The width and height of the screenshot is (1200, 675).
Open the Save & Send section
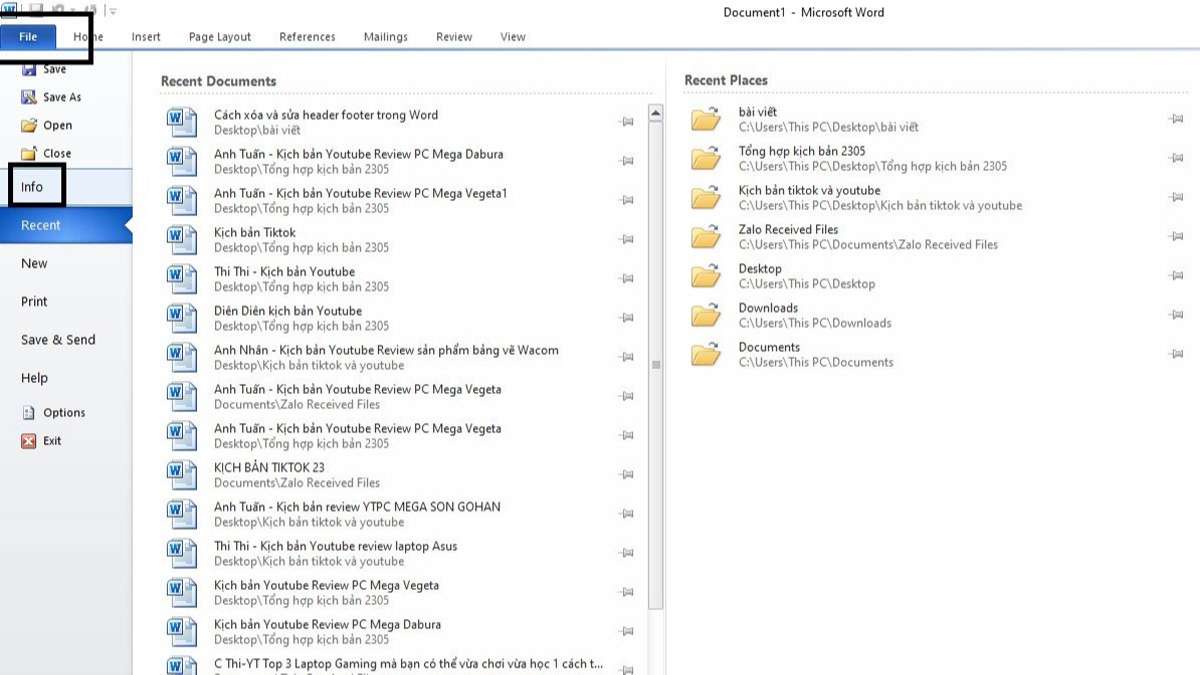(58, 340)
